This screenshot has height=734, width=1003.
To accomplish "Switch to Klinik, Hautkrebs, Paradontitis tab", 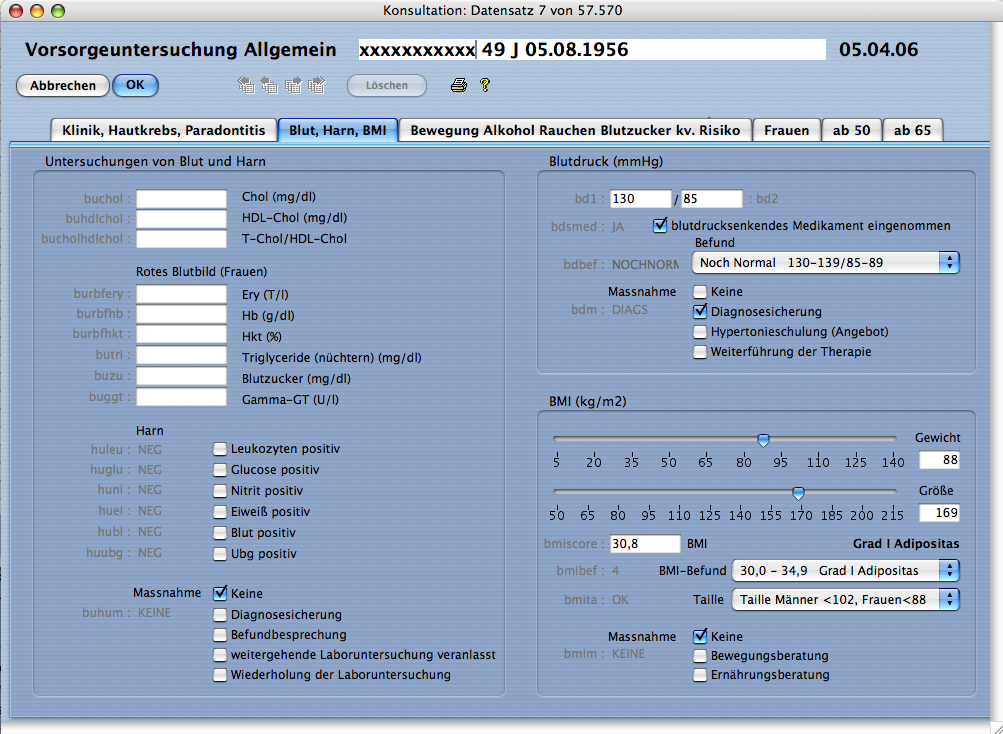I will tap(164, 130).
